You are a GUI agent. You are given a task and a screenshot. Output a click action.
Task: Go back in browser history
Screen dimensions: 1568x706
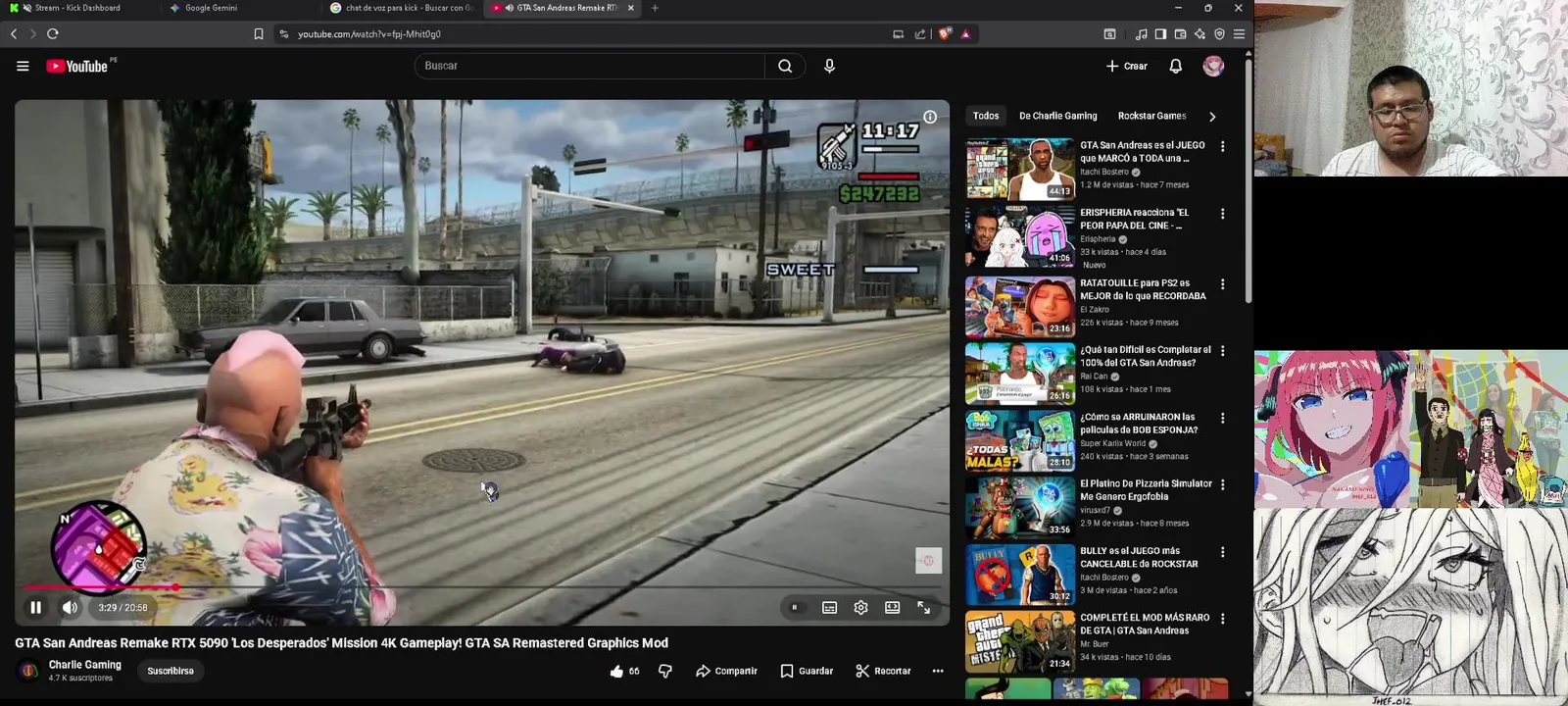[14, 33]
